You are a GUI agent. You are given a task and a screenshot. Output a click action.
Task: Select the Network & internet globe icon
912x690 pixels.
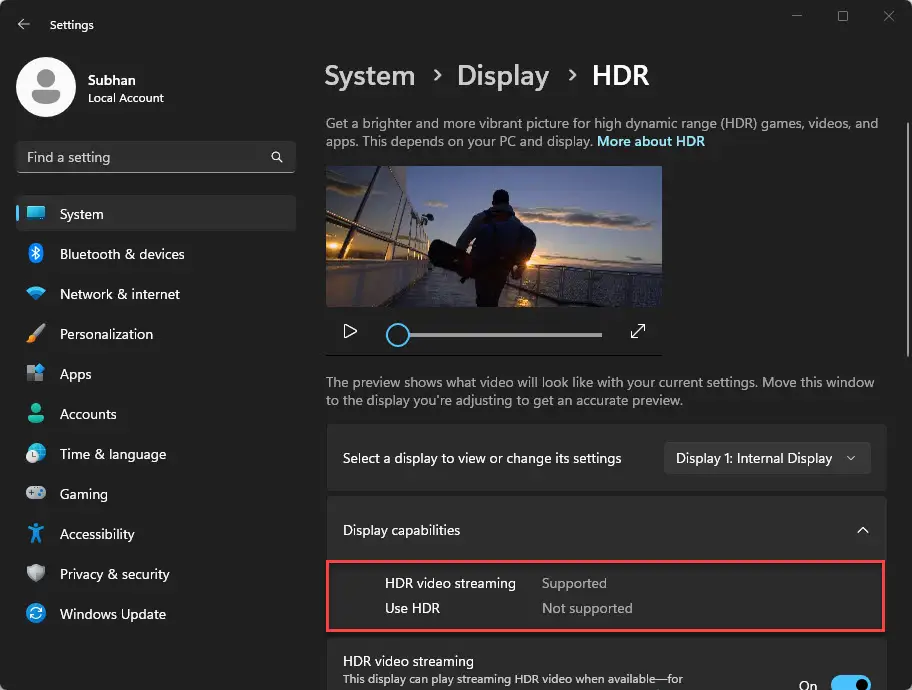36,294
